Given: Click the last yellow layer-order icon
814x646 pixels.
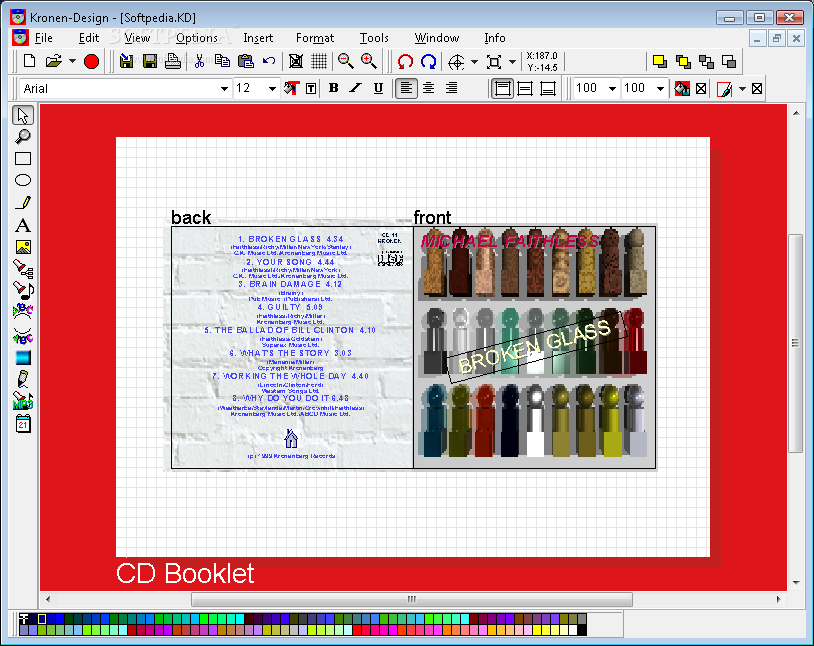Looking at the screenshot, I should click(729, 62).
